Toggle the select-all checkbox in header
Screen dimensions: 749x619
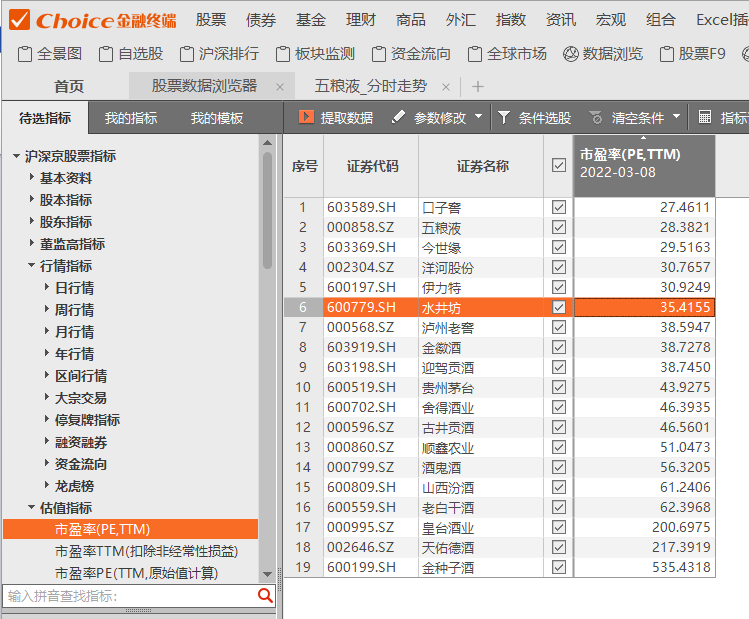558,166
